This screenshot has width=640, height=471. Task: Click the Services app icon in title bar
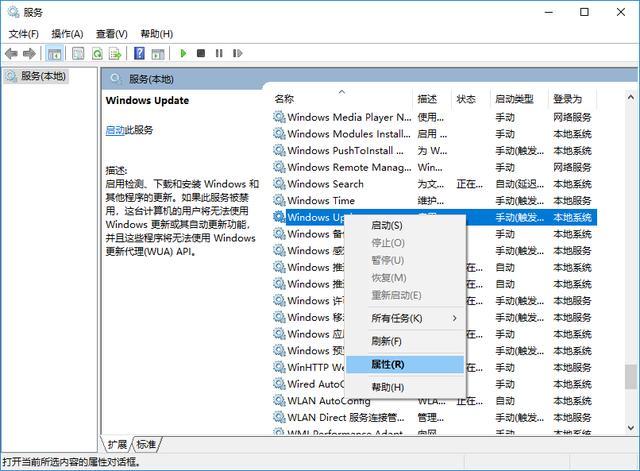point(13,12)
